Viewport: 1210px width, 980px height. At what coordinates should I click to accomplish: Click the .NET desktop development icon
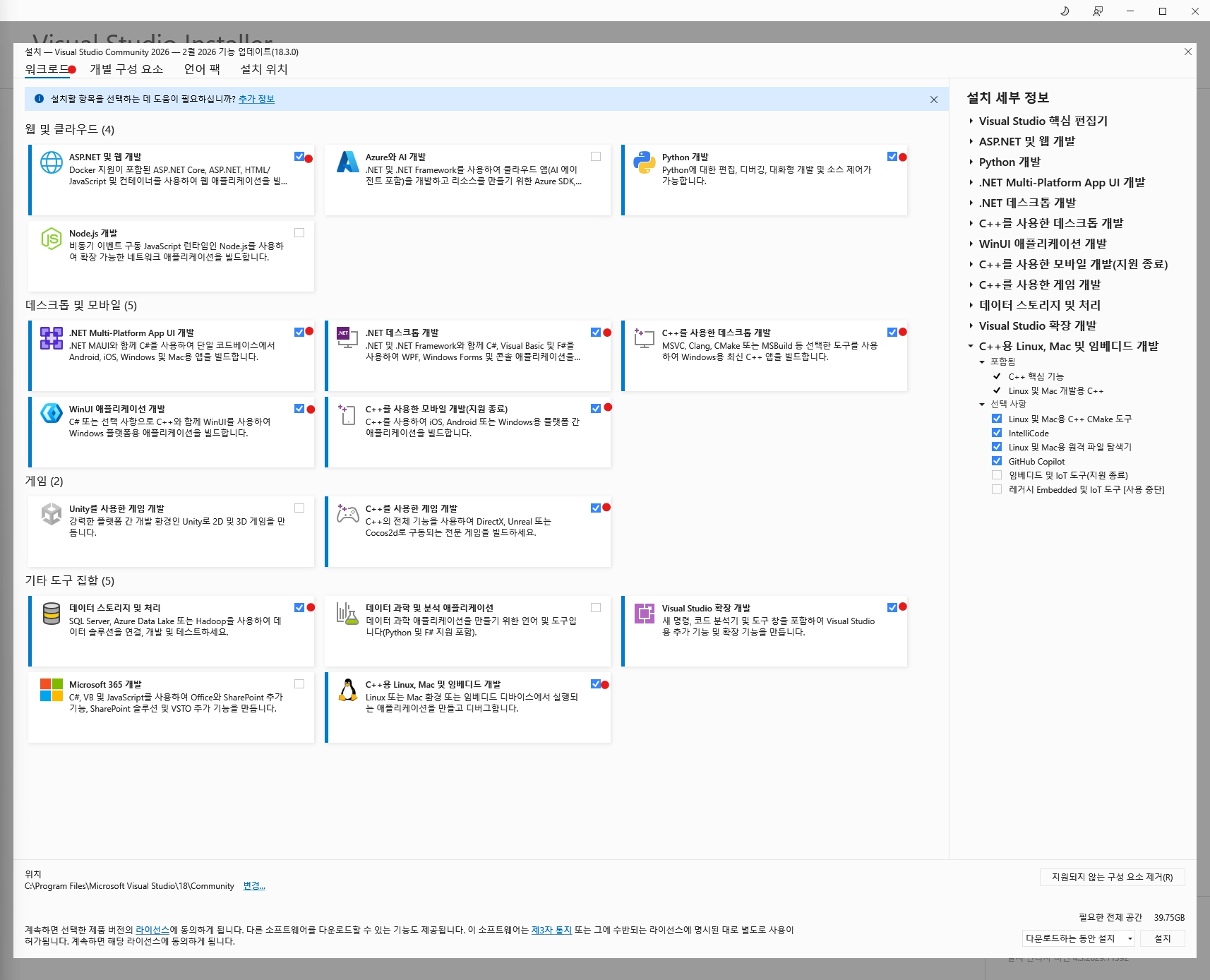[x=347, y=338]
